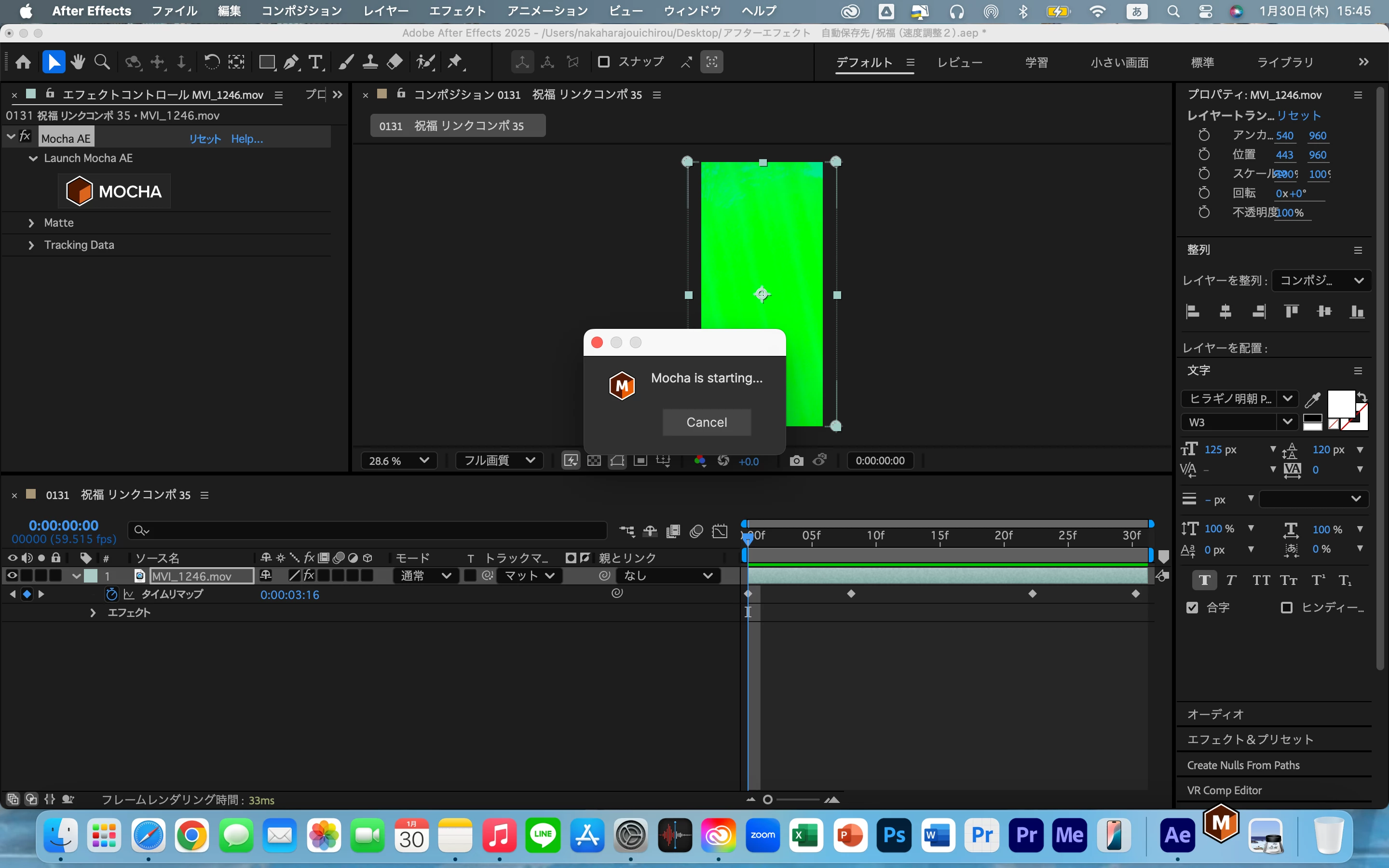Expand the Tracking Data section

pos(31,245)
